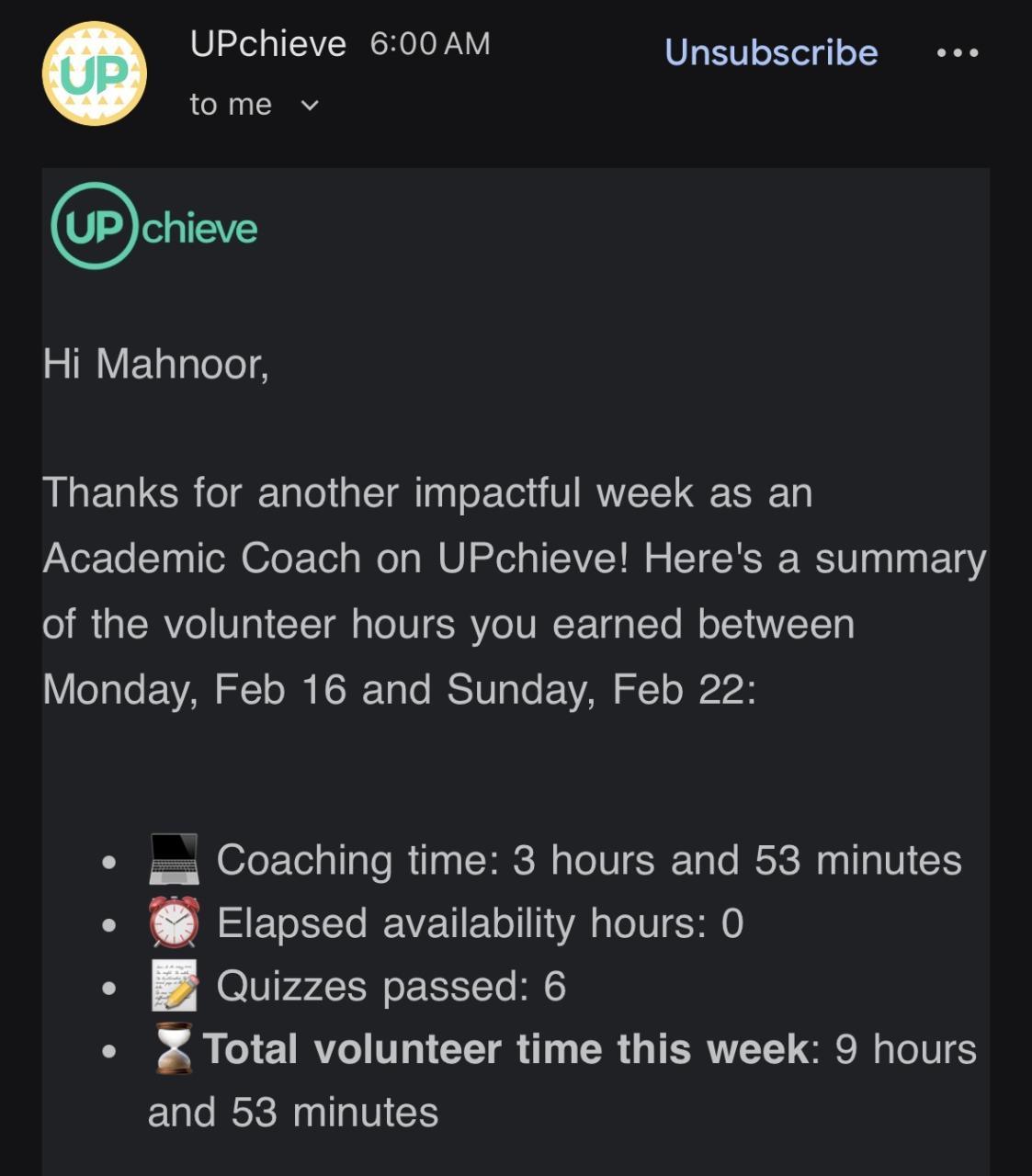Image resolution: width=1032 pixels, height=1176 pixels.
Task: Tap the "Hi Mahnoor," greeting line
Action: 155,364
